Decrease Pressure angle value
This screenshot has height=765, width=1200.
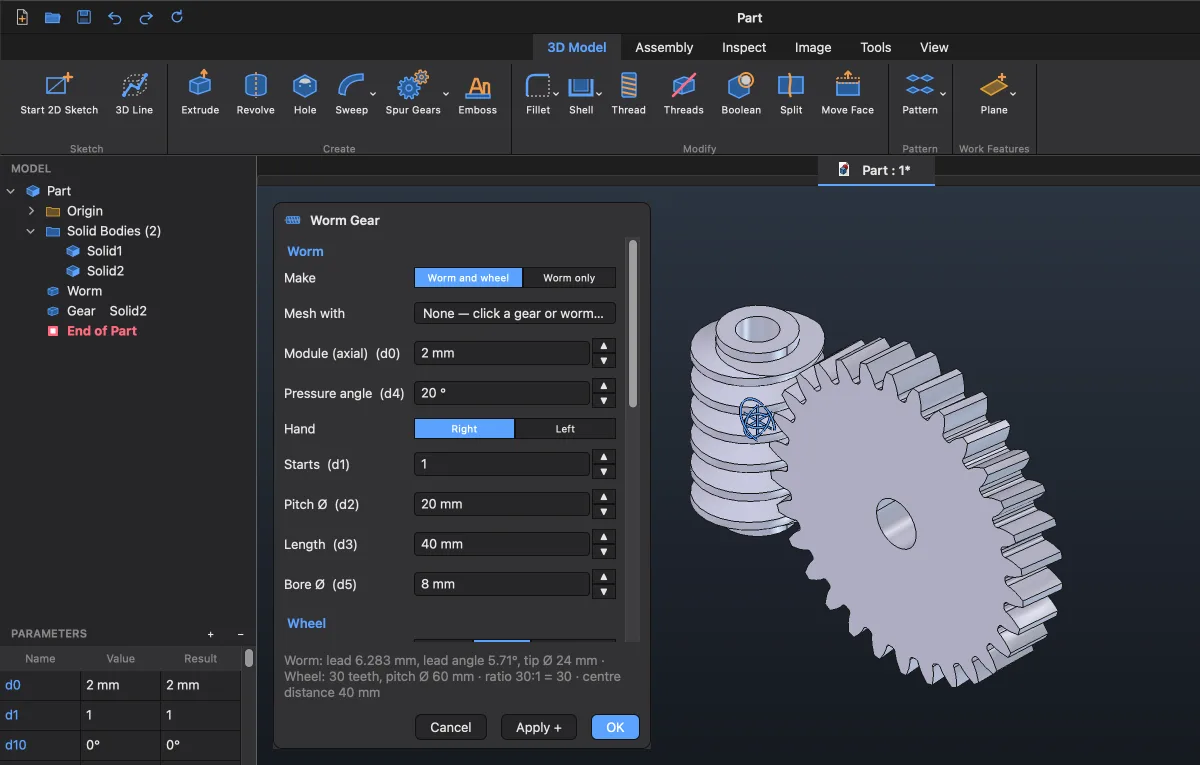click(603, 401)
